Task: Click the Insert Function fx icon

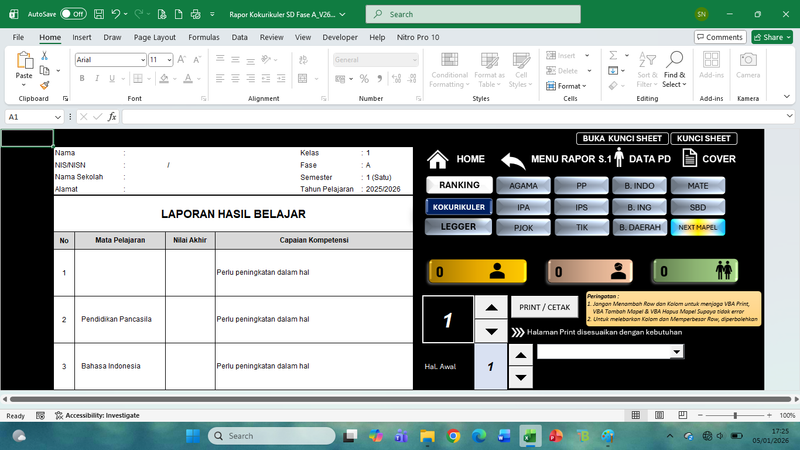Action: 112,117
